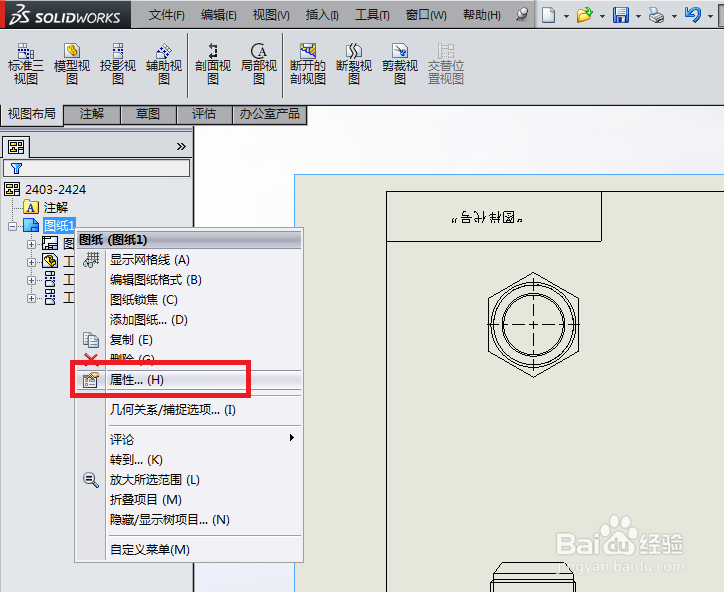Click the Print icon

[x=656, y=15]
